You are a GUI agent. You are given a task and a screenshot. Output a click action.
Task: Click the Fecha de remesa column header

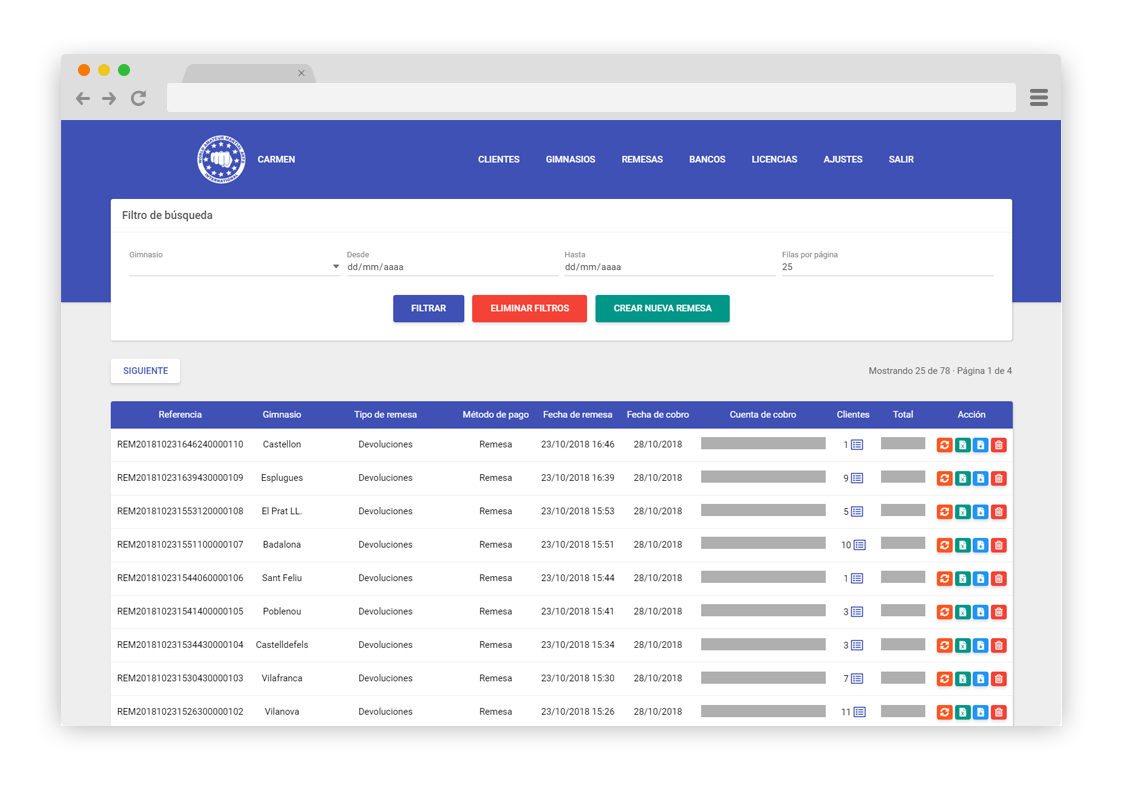pos(577,414)
